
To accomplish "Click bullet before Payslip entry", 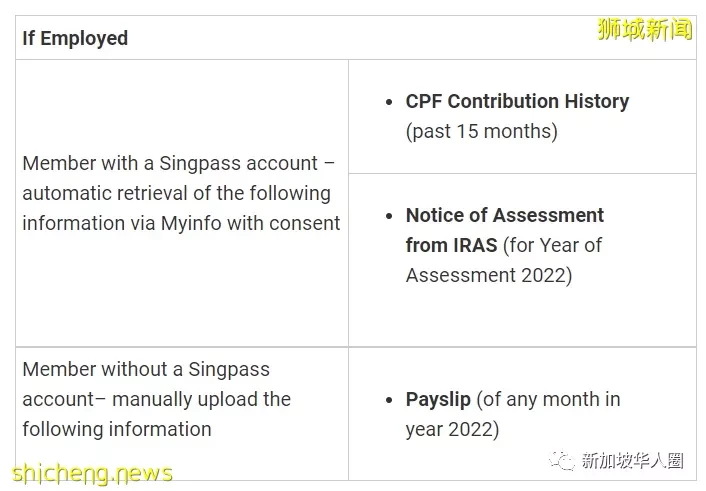I will (x=389, y=400).
